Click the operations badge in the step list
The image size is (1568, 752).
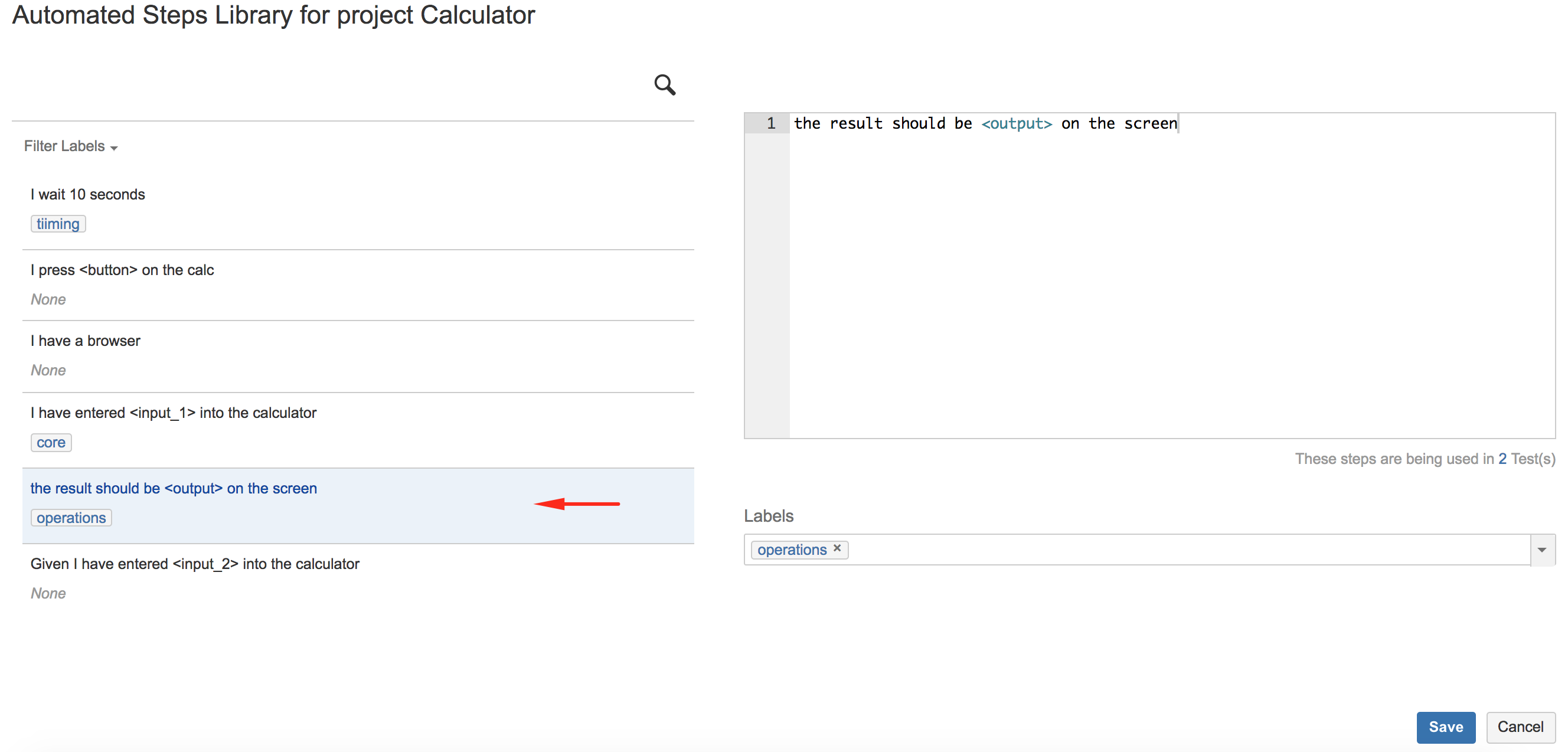click(71, 518)
